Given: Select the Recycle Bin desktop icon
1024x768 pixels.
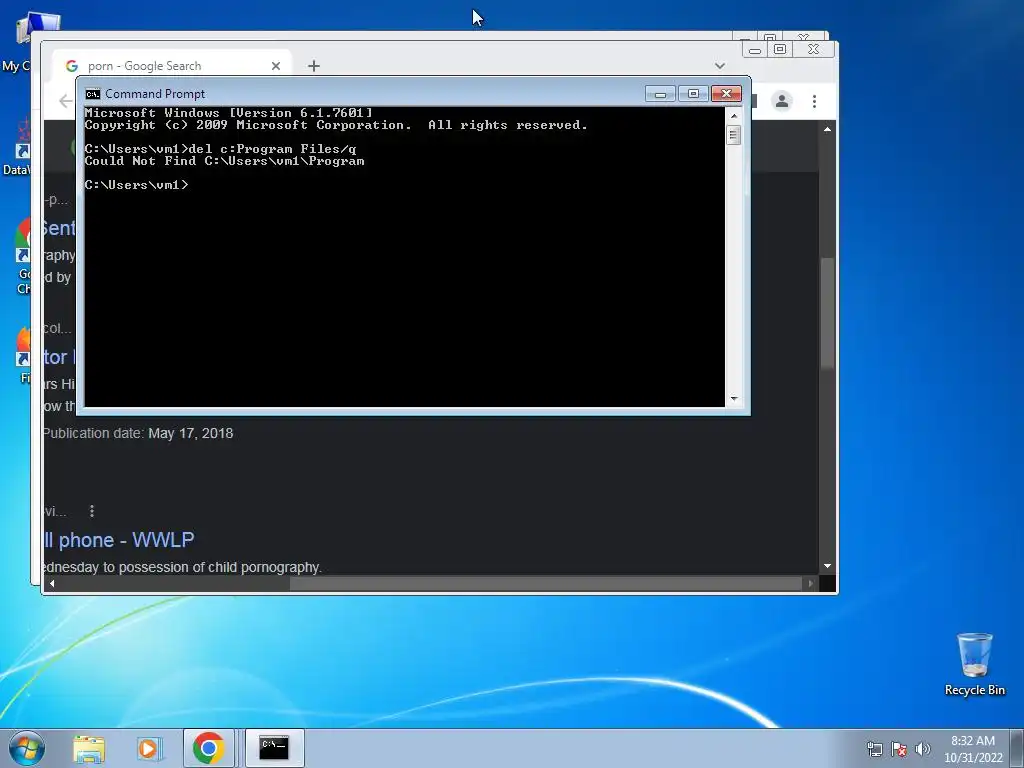Looking at the screenshot, I should (975, 664).
